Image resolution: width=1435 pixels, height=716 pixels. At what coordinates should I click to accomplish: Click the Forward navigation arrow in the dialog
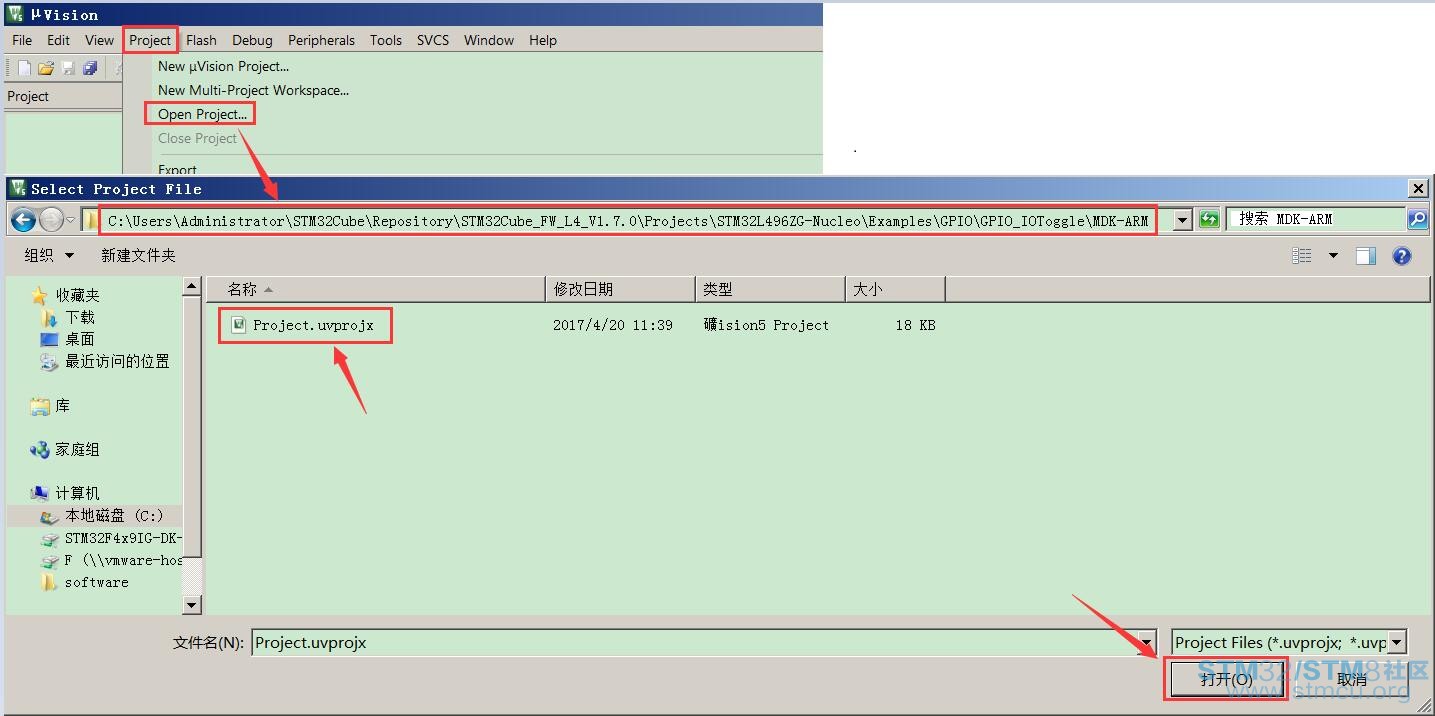point(50,219)
